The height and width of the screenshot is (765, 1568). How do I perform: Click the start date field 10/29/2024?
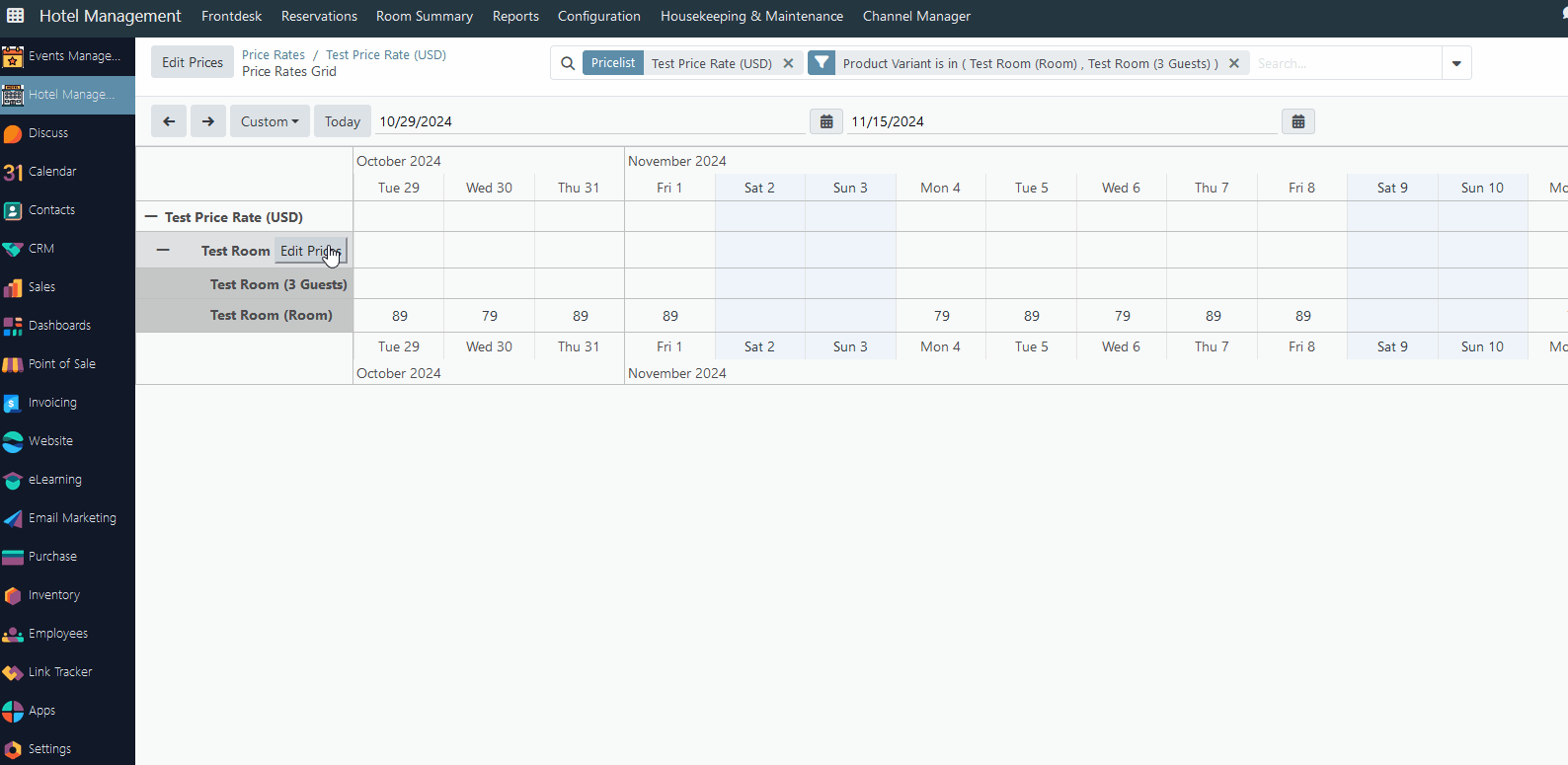coord(589,121)
